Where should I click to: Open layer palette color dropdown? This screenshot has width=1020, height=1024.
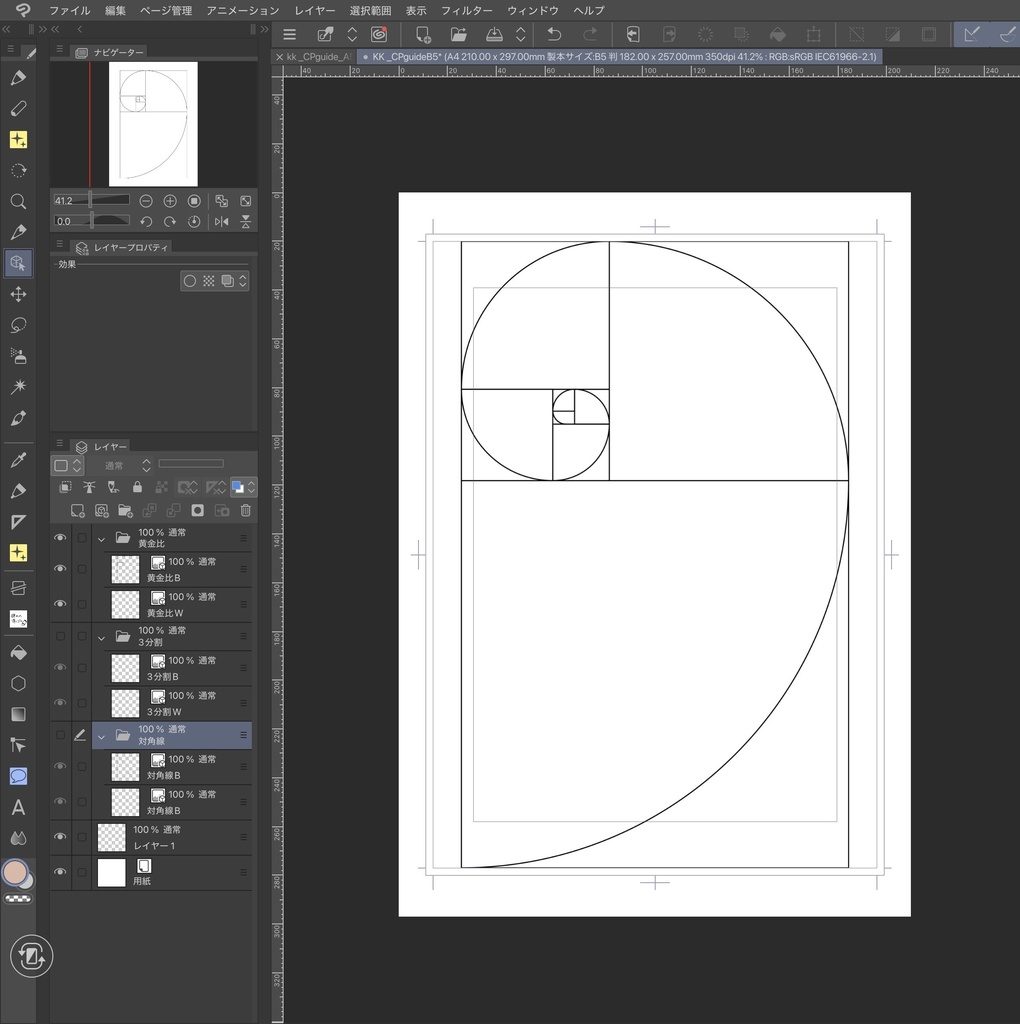(67, 466)
